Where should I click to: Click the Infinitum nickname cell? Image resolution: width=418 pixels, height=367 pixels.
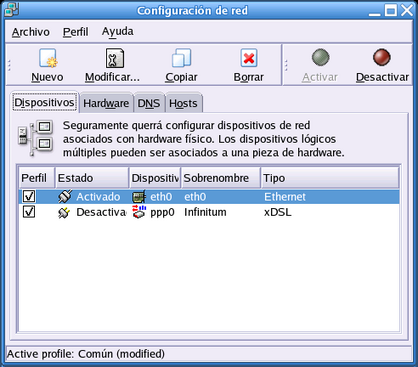(x=205, y=212)
